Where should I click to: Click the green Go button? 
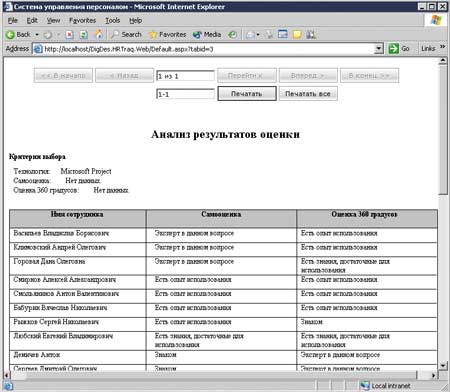(399, 49)
